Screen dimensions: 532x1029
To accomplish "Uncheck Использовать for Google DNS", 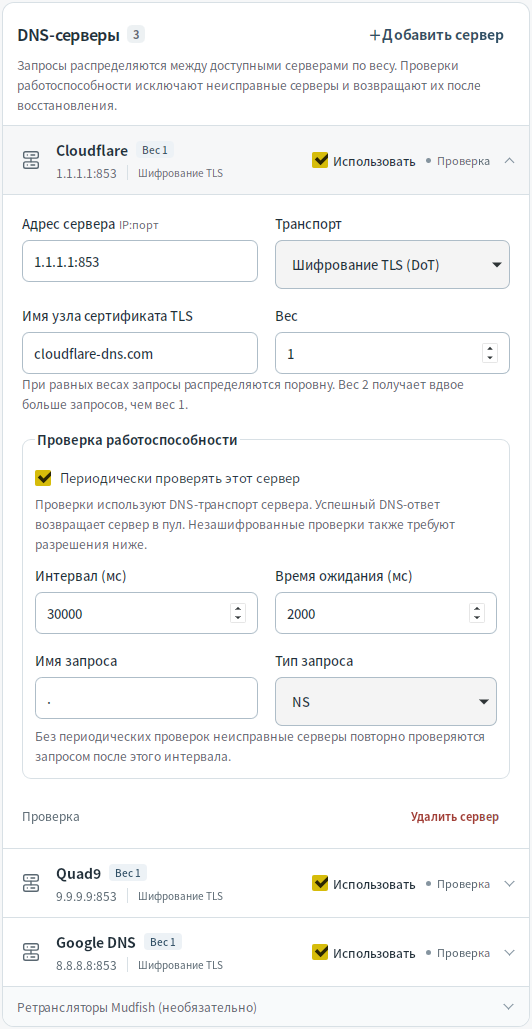I will point(320,952).
